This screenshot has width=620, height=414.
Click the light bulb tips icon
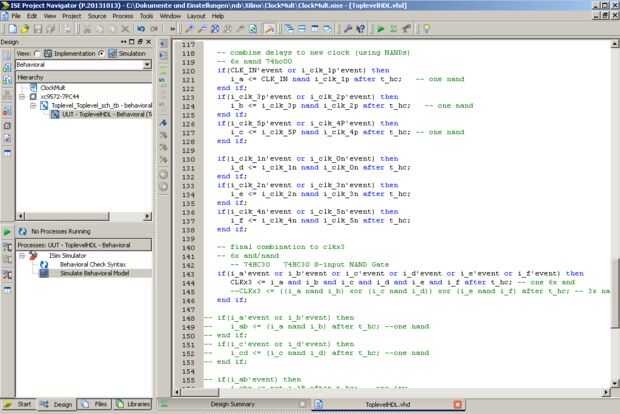(427, 29)
